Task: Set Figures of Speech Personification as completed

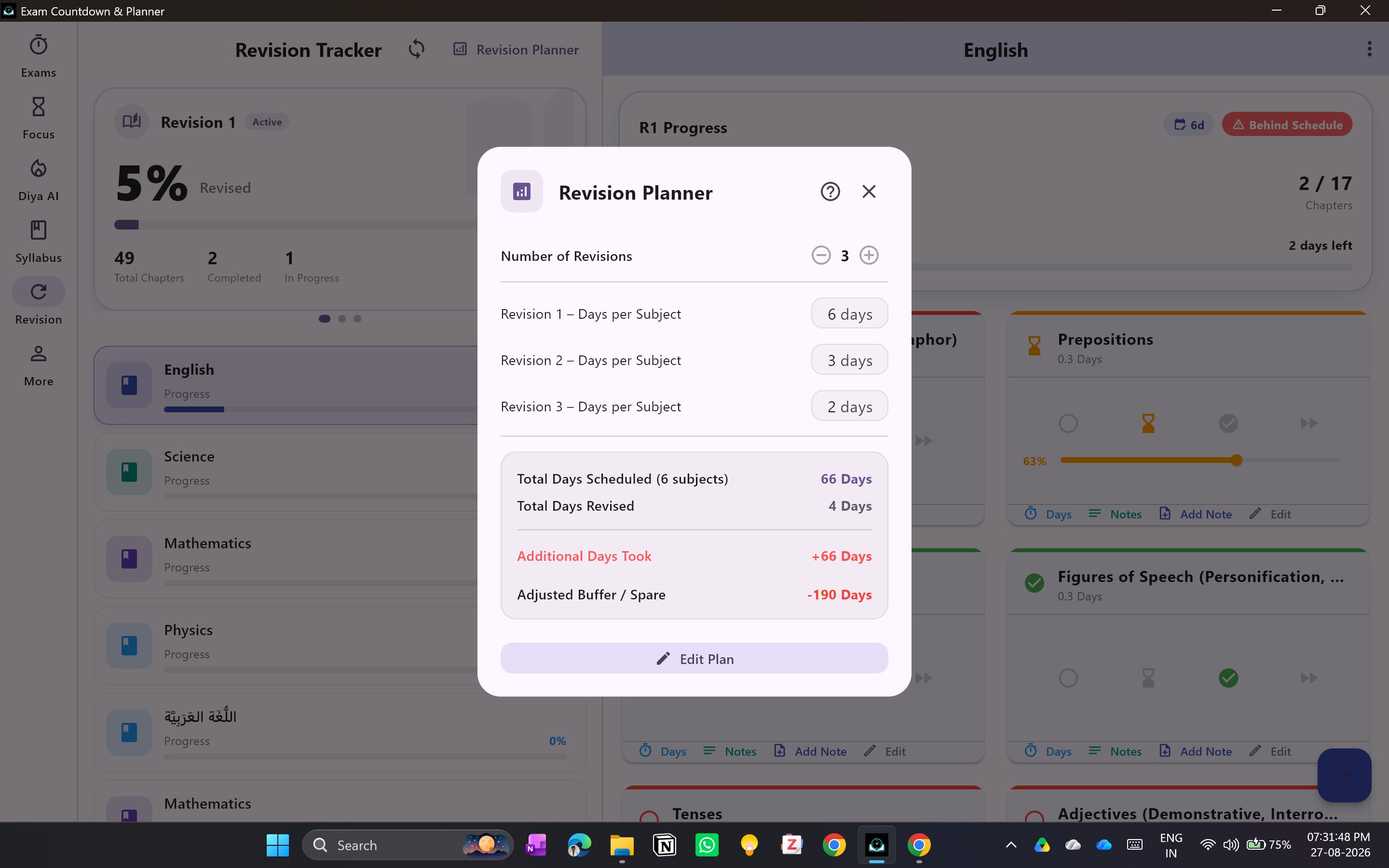Action: click(1228, 678)
